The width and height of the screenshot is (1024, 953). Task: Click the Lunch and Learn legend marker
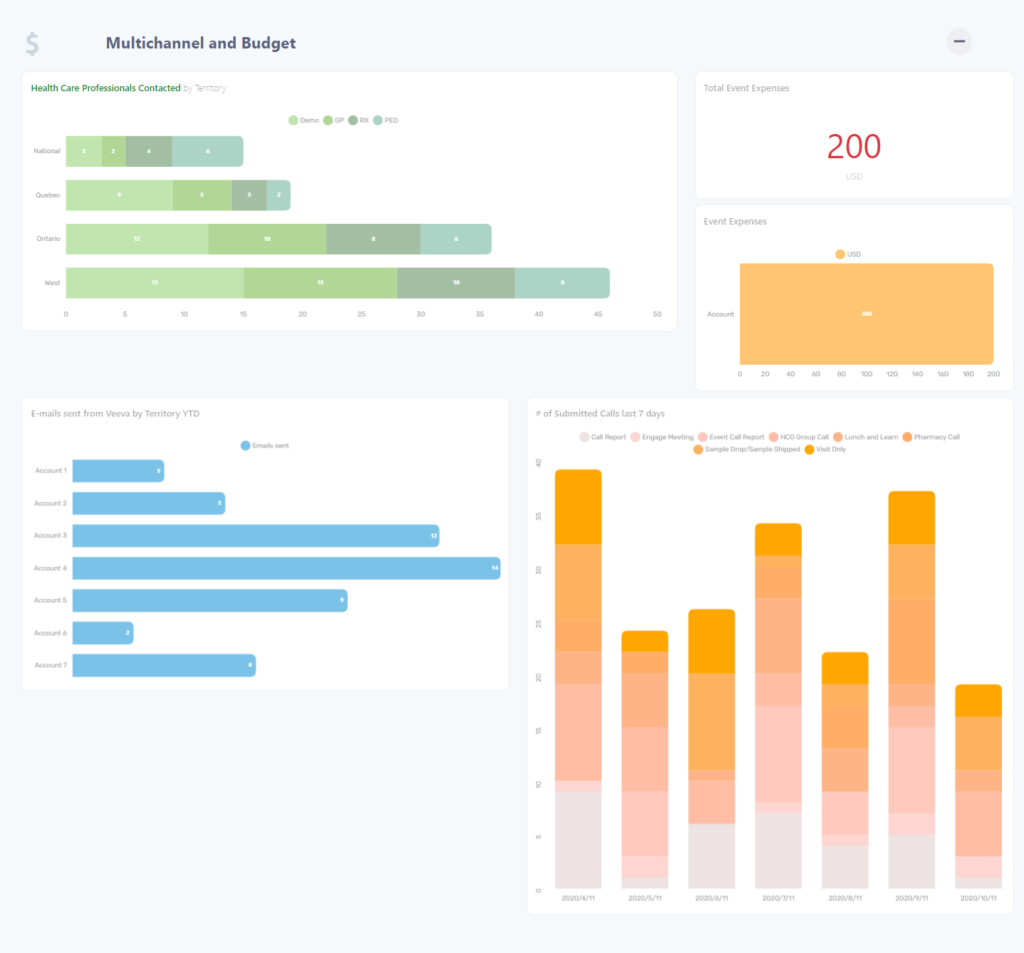tap(838, 436)
